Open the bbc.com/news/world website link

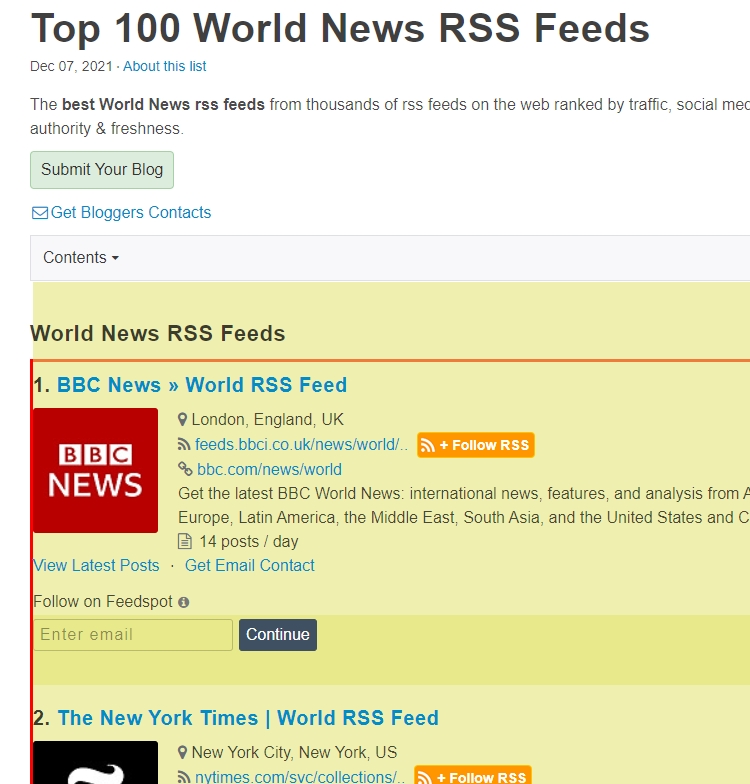click(270, 470)
